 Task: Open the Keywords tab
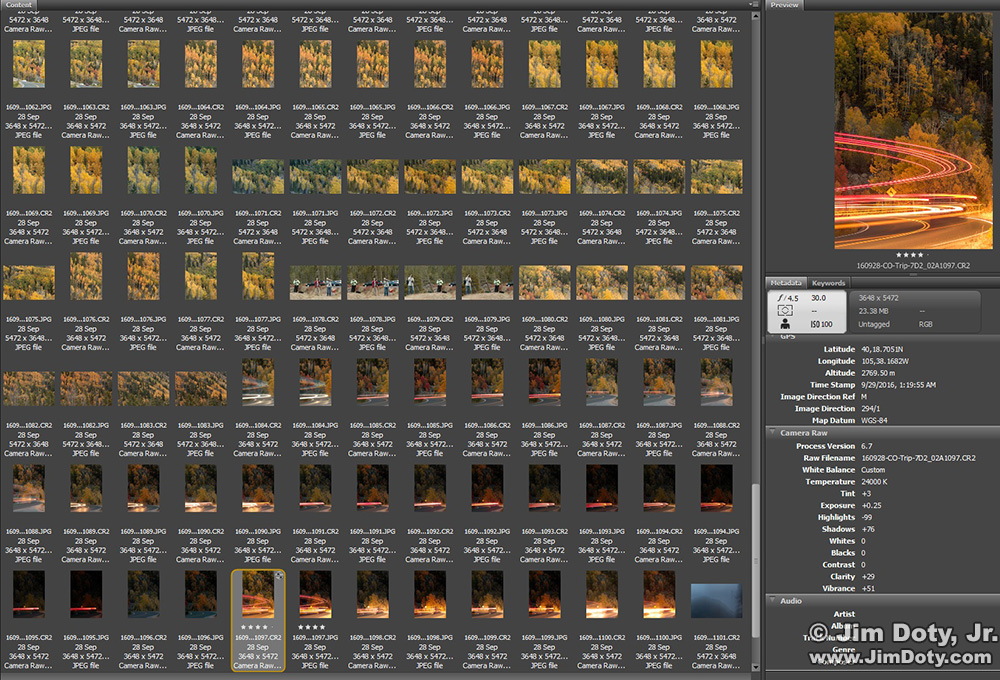(828, 283)
